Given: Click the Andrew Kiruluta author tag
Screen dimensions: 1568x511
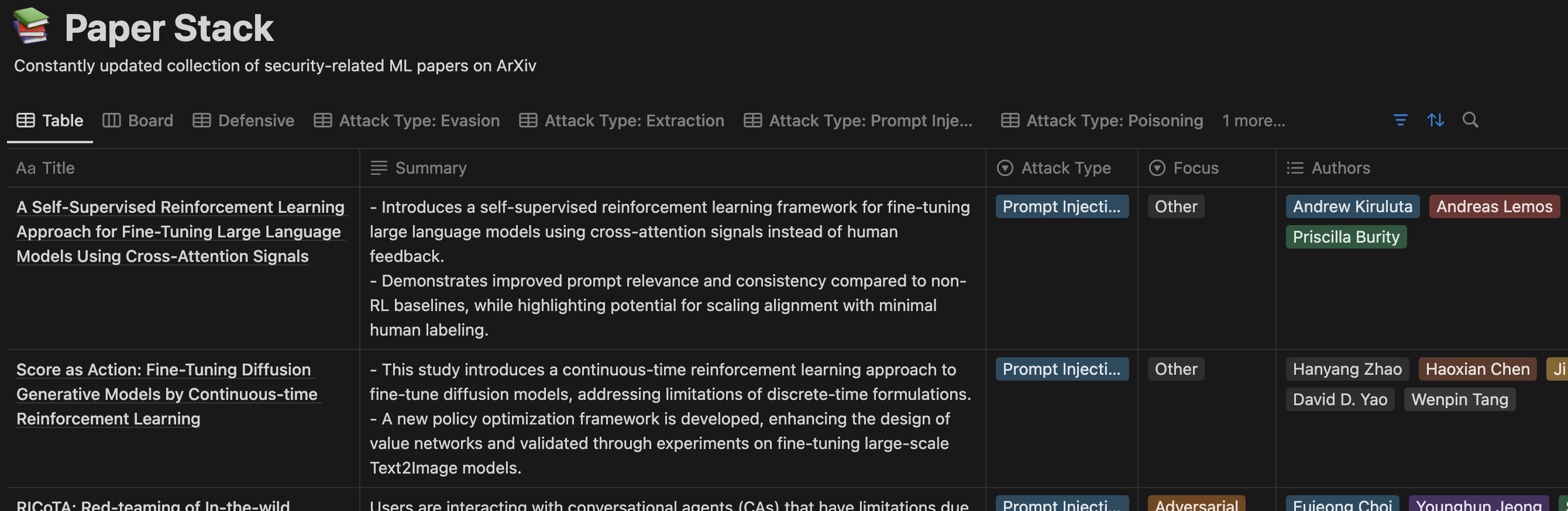Looking at the screenshot, I should point(1352,206).
